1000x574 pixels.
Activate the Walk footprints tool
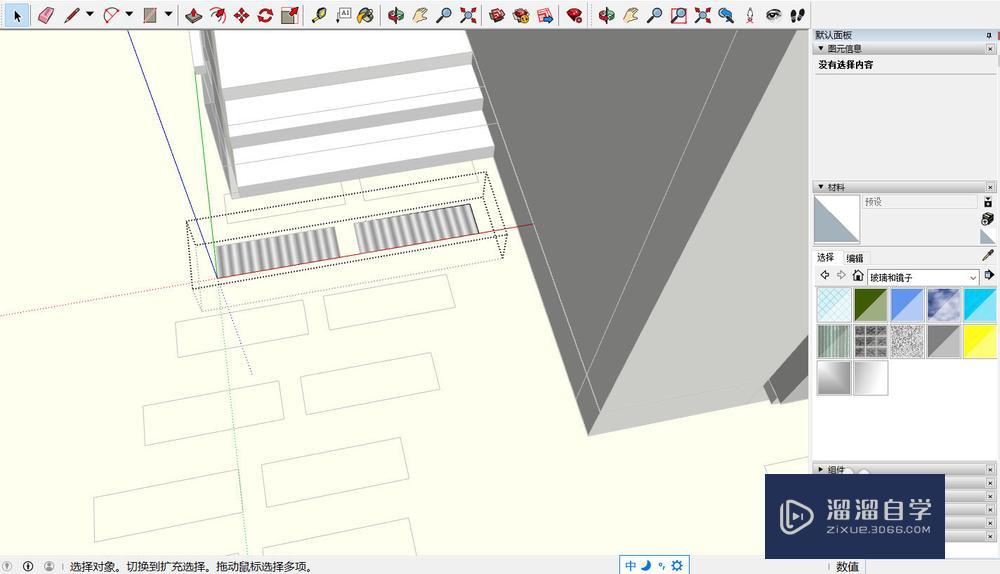797,15
